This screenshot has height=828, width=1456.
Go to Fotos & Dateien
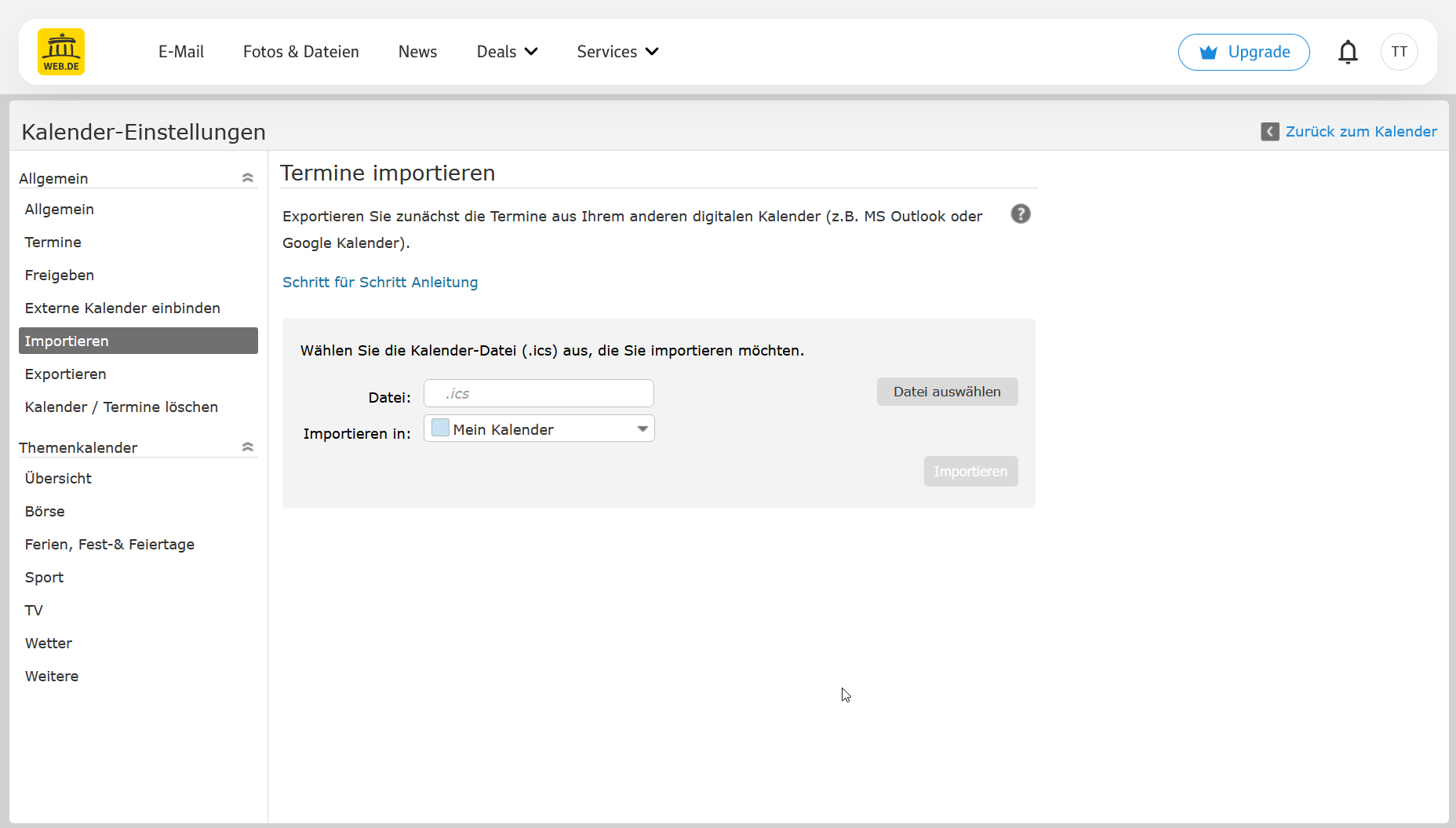click(x=301, y=52)
